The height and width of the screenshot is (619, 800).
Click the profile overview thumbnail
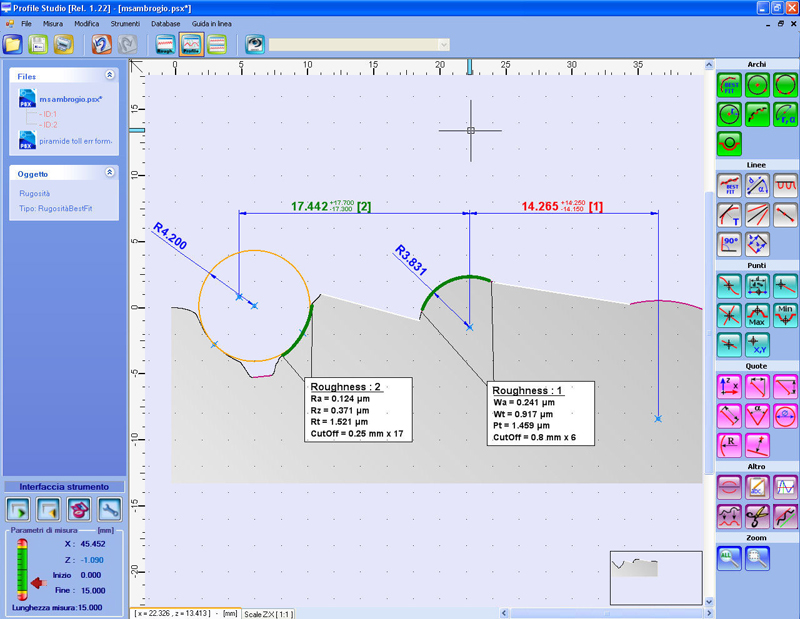(655, 577)
